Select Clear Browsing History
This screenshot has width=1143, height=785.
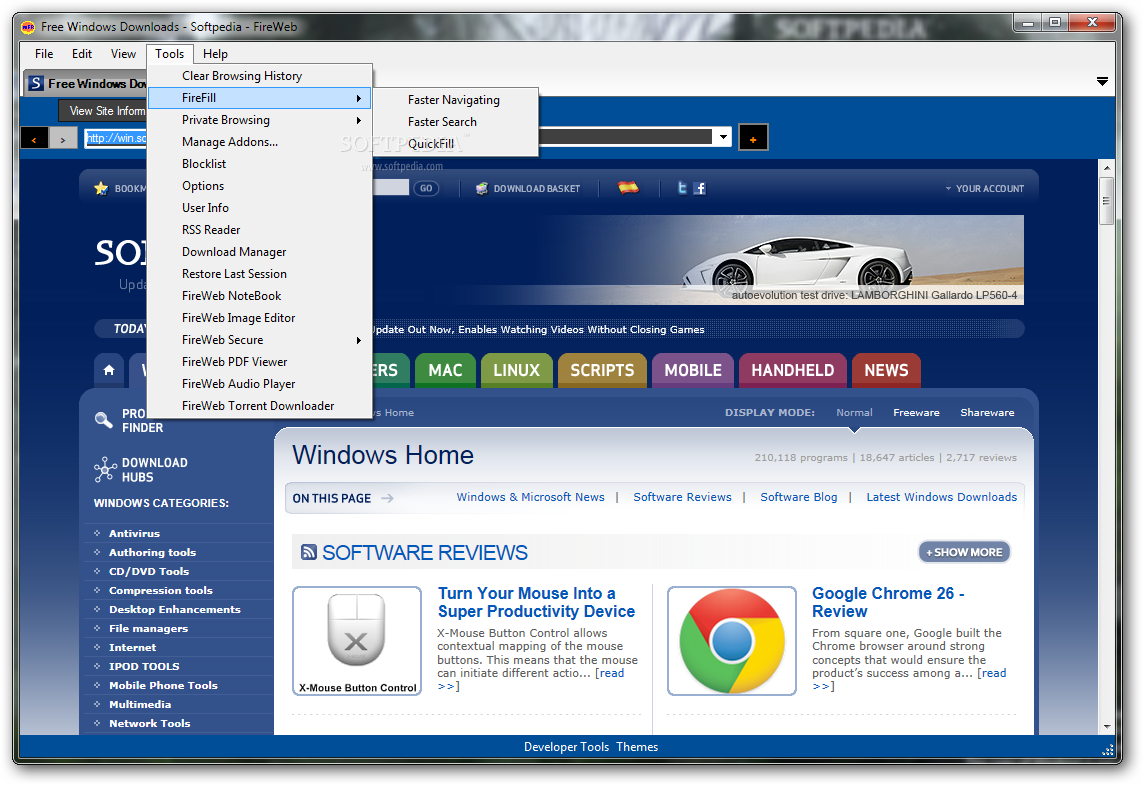(260, 76)
